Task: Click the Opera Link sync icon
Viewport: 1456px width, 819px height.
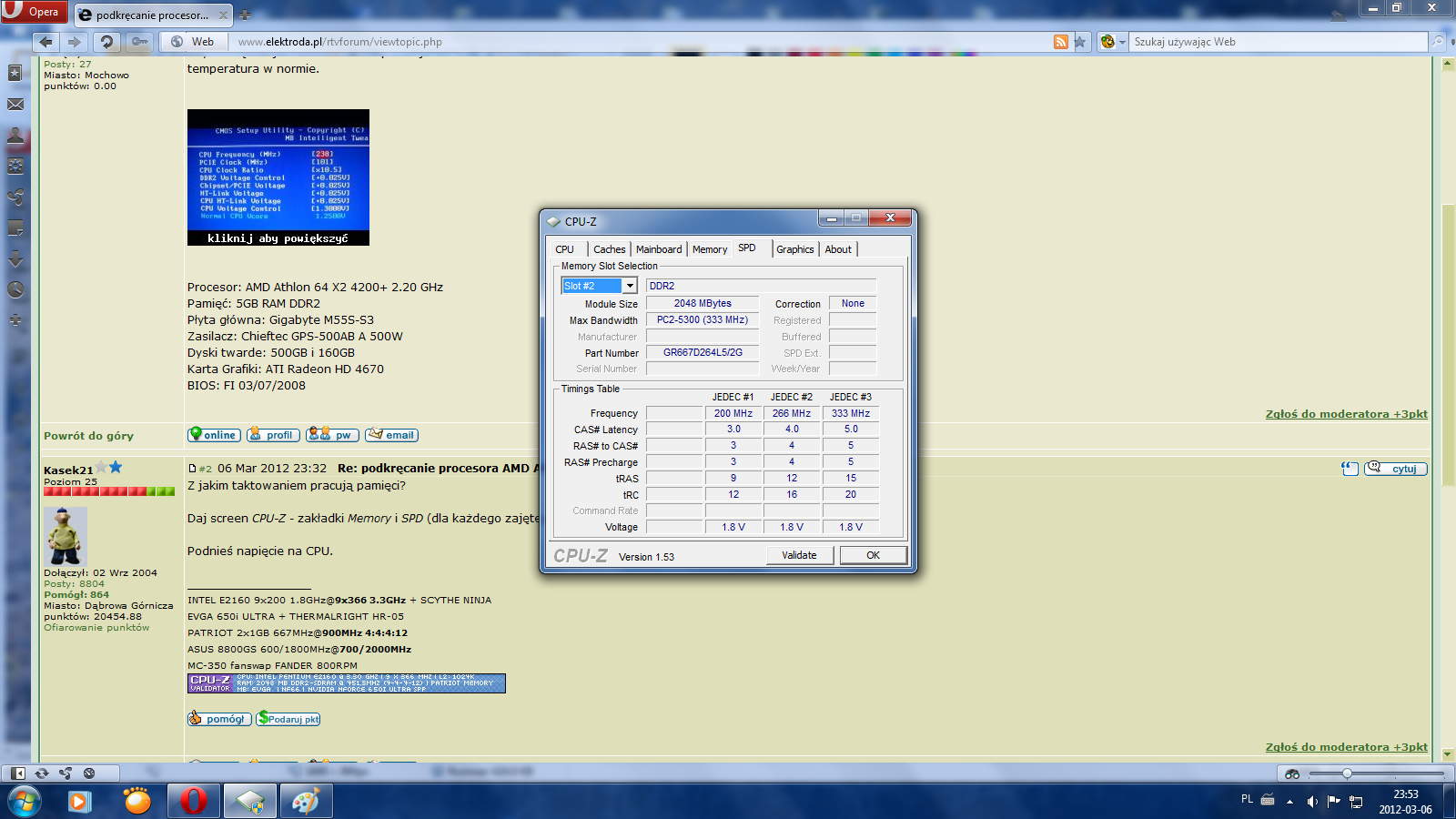Action: [42, 773]
